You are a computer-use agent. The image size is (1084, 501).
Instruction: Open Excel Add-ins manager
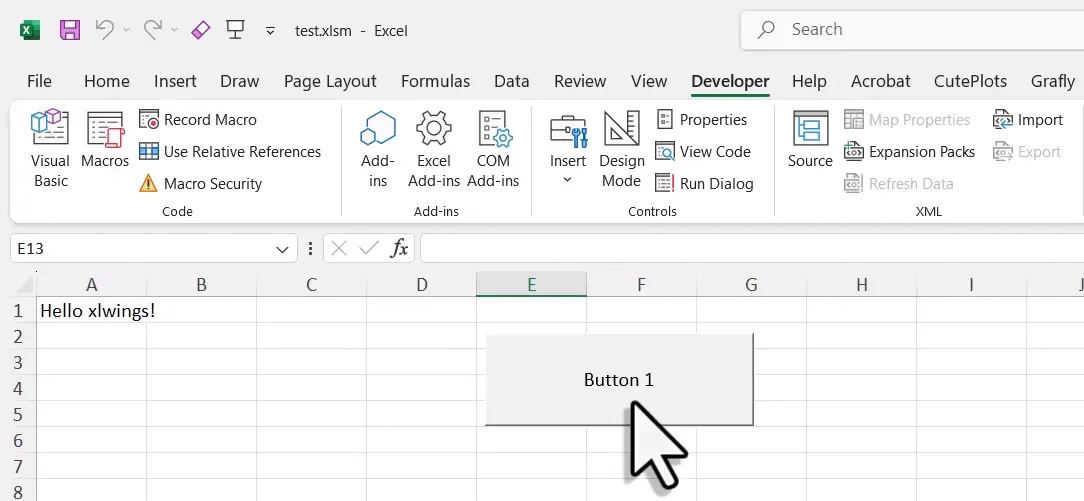click(x=433, y=149)
